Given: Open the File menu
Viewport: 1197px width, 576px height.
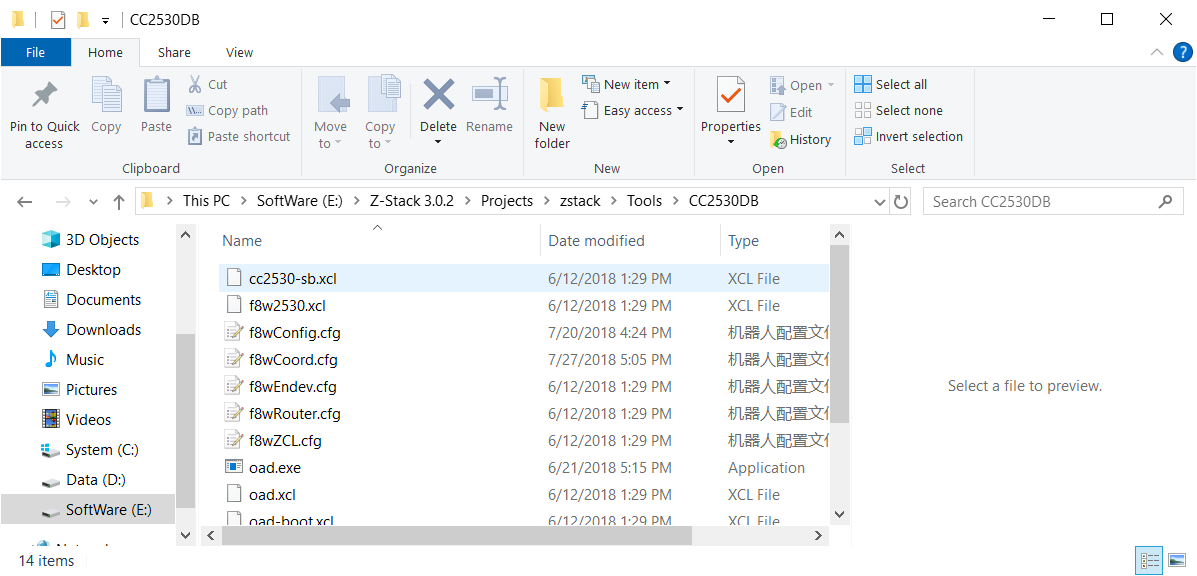Looking at the screenshot, I should (35, 53).
